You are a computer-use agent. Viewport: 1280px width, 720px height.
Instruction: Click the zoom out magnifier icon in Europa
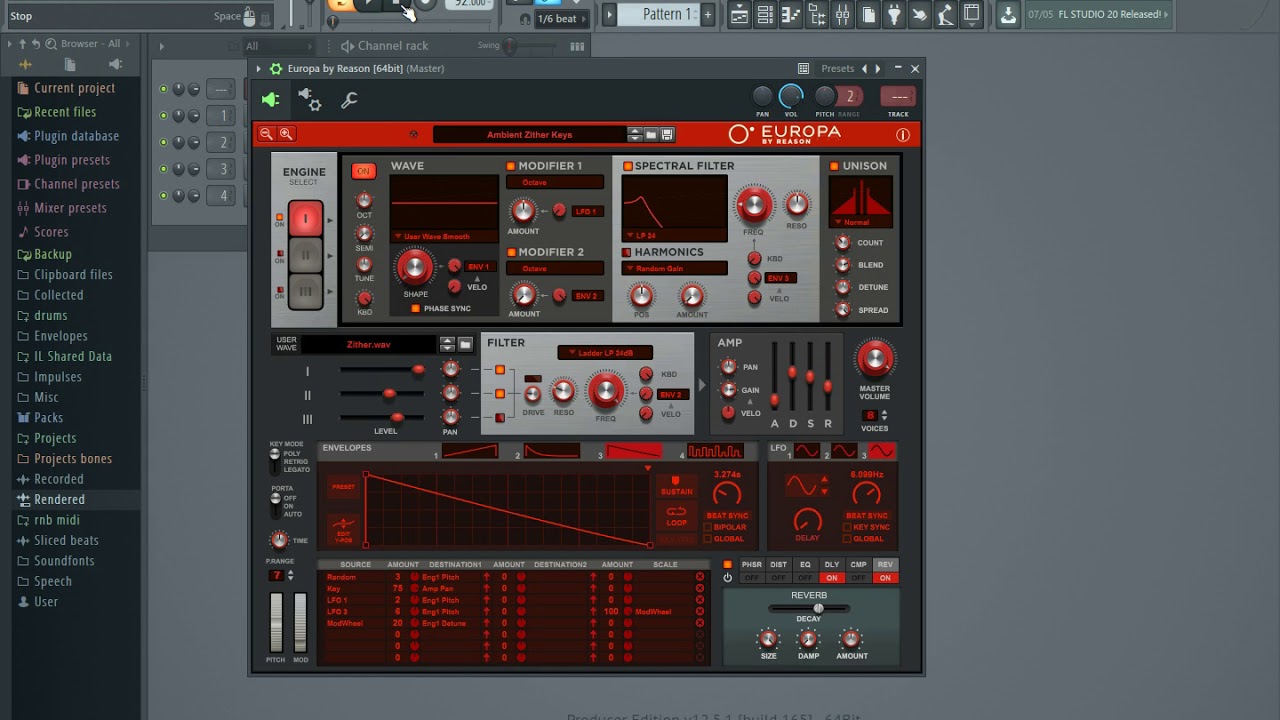point(266,134)
